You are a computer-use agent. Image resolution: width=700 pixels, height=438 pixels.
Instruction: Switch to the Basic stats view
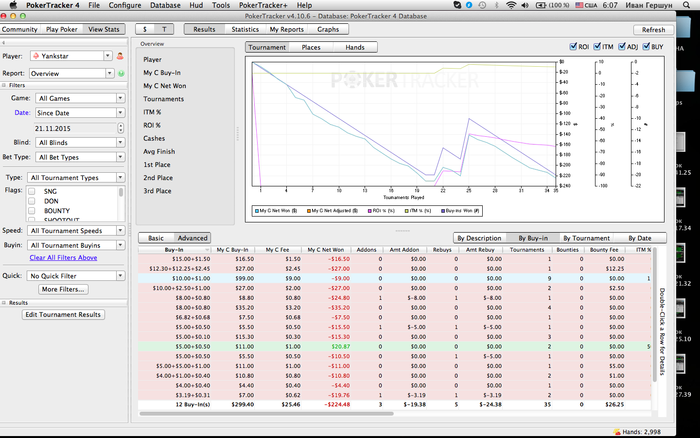click(156, 238)
